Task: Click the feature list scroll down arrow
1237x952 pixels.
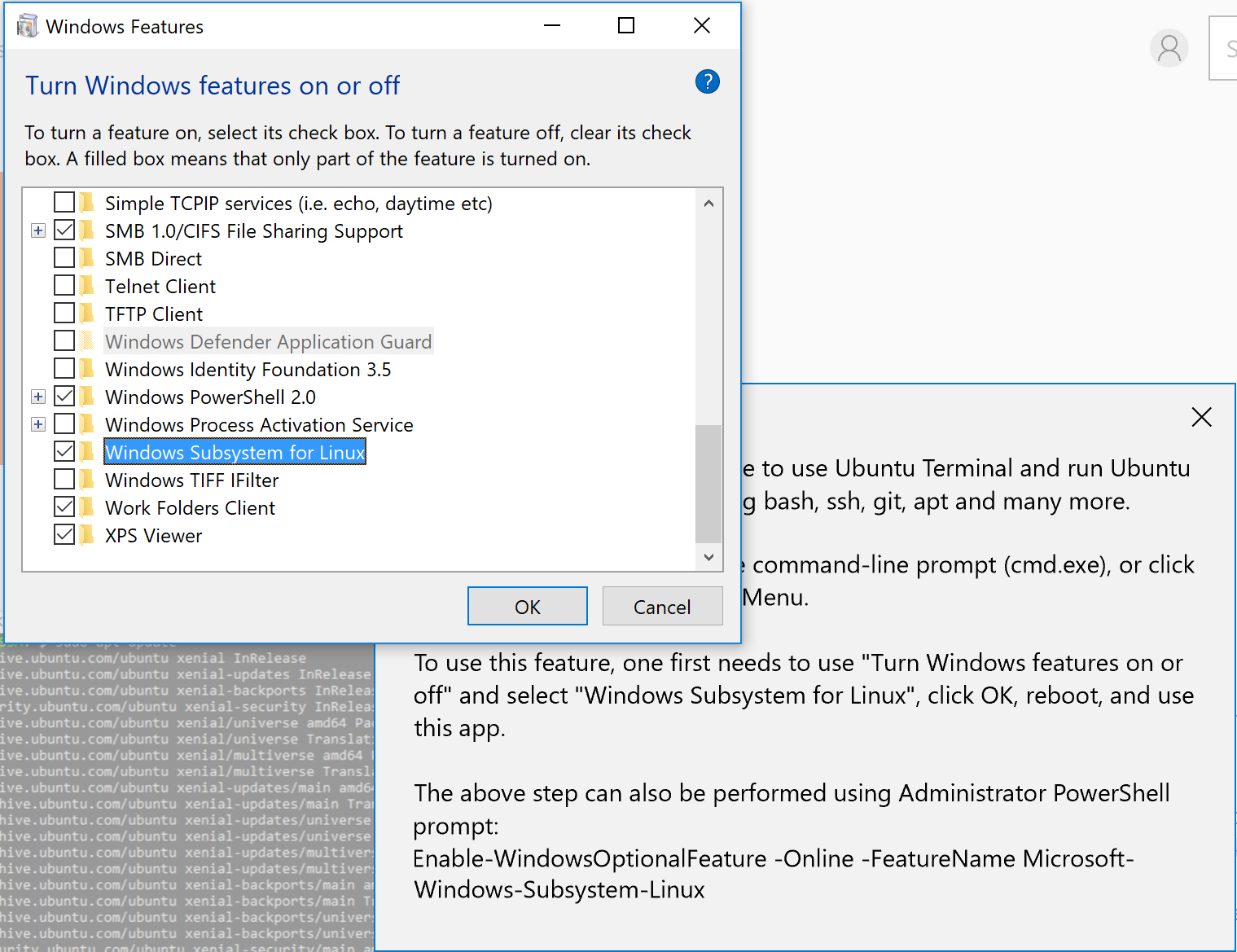Action: [x=708, y=557]
